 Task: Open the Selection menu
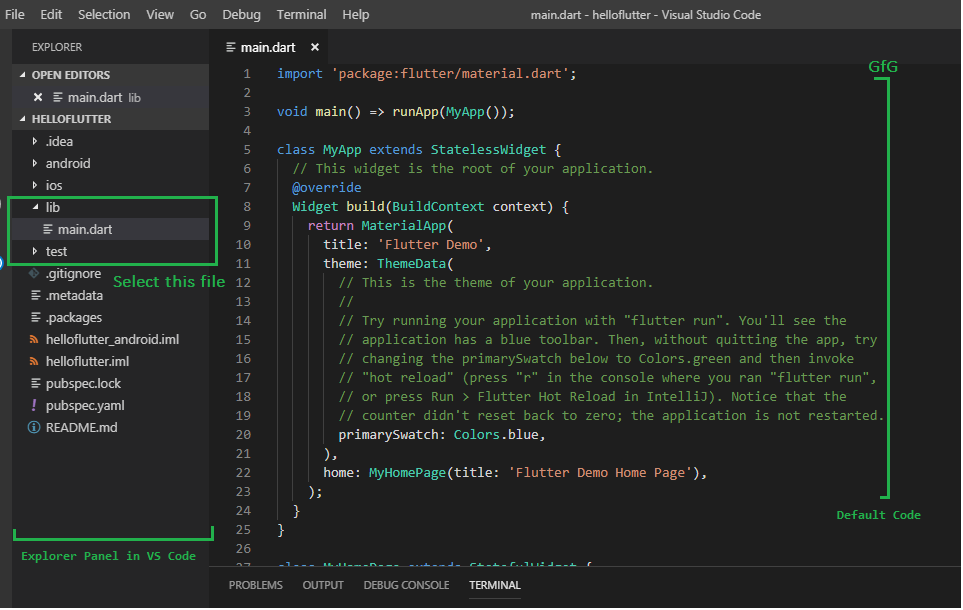pyautogui.click(x=104, y=14)
